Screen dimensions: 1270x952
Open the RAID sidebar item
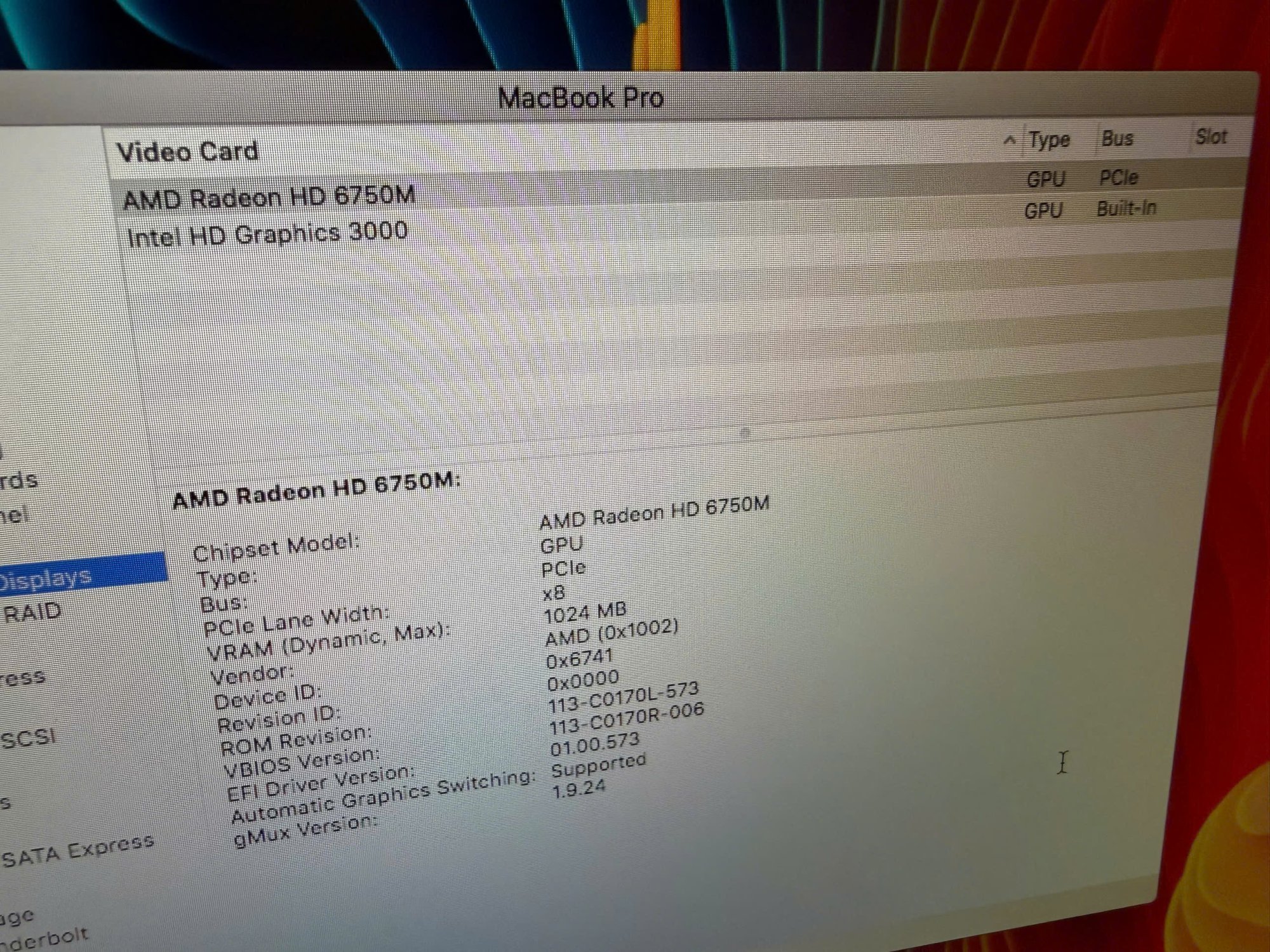coord(33,612)
